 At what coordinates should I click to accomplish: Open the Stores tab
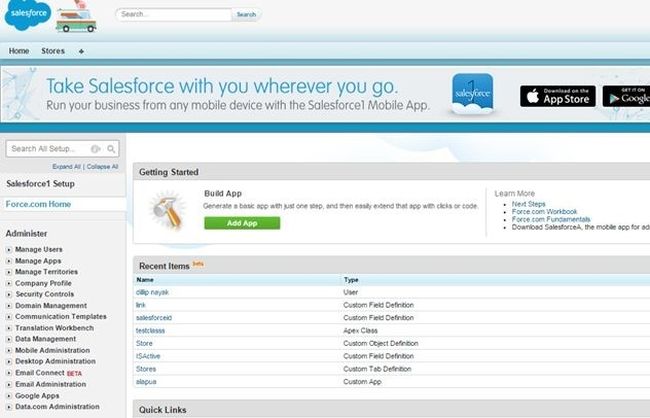pyautogui.click(x=53, y=51)
